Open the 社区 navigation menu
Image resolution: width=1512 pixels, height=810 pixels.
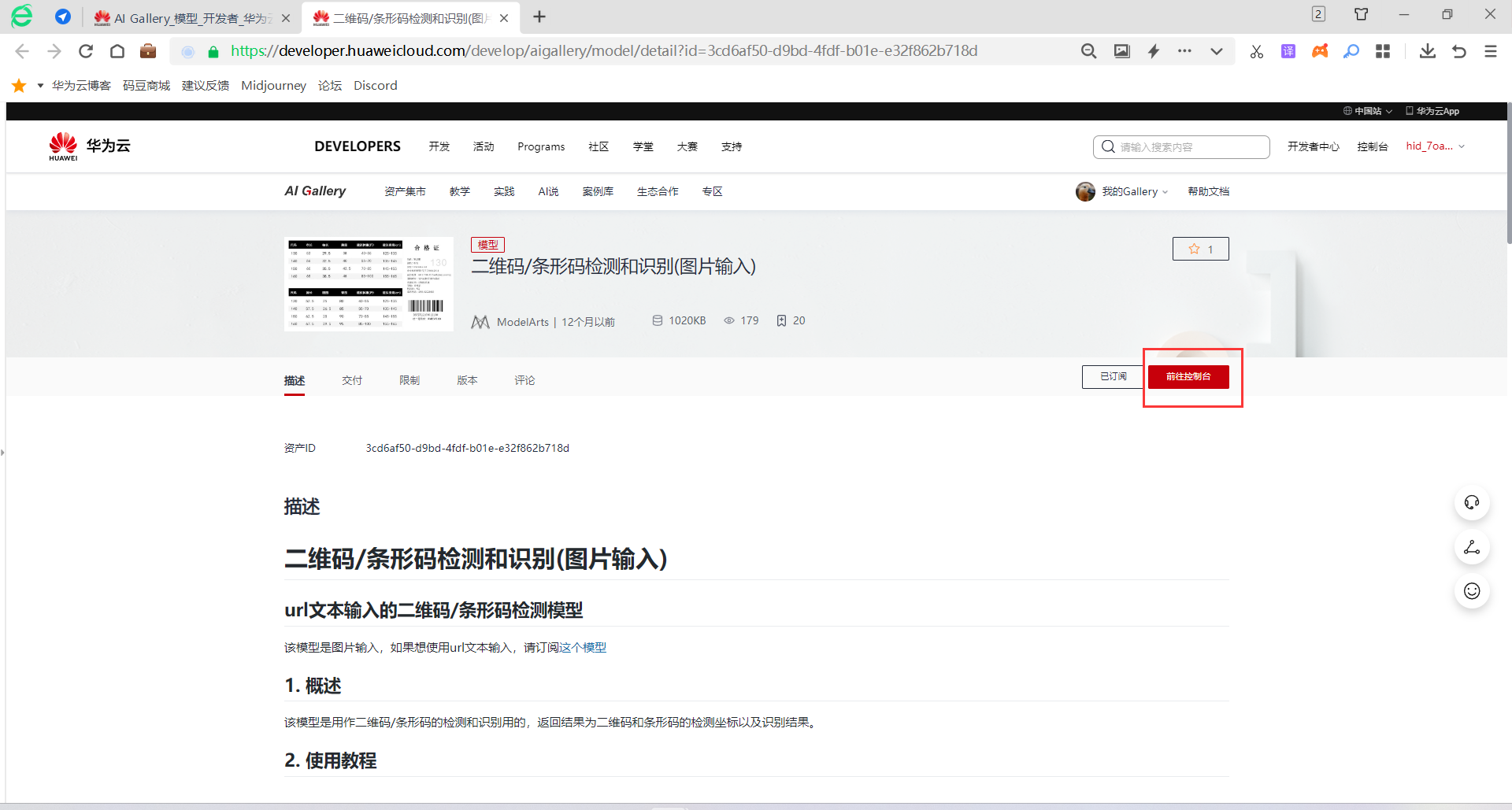tap(598, 146)
